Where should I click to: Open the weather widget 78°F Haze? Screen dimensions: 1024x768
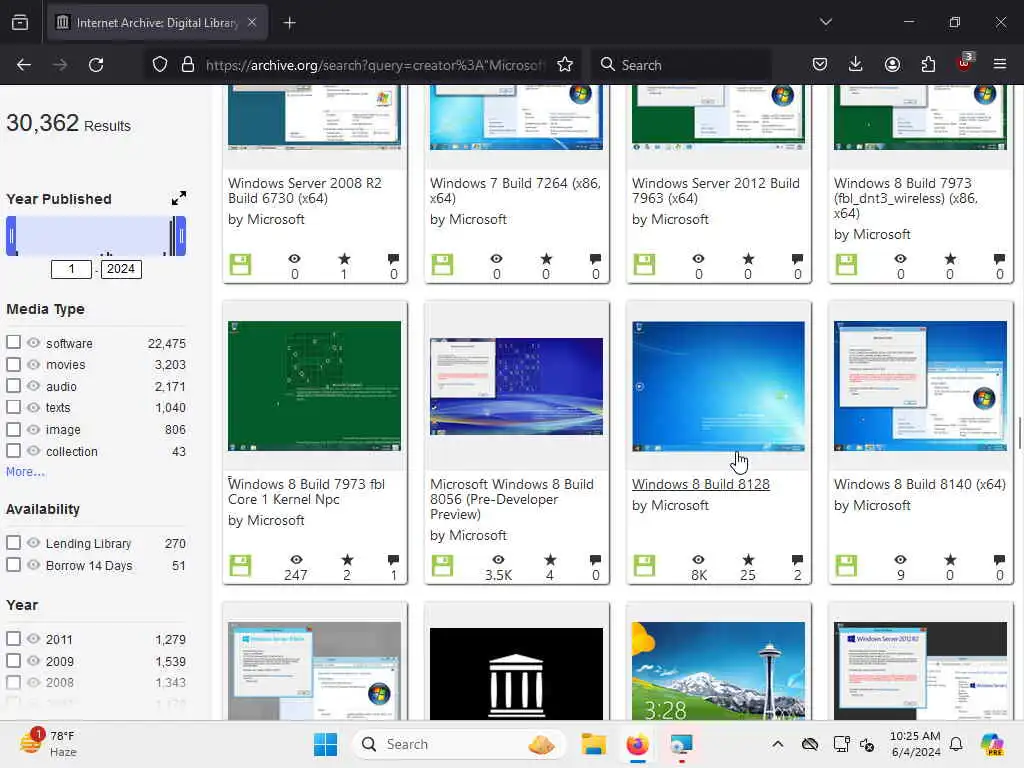pyautogui.click(x=48, y=744)
